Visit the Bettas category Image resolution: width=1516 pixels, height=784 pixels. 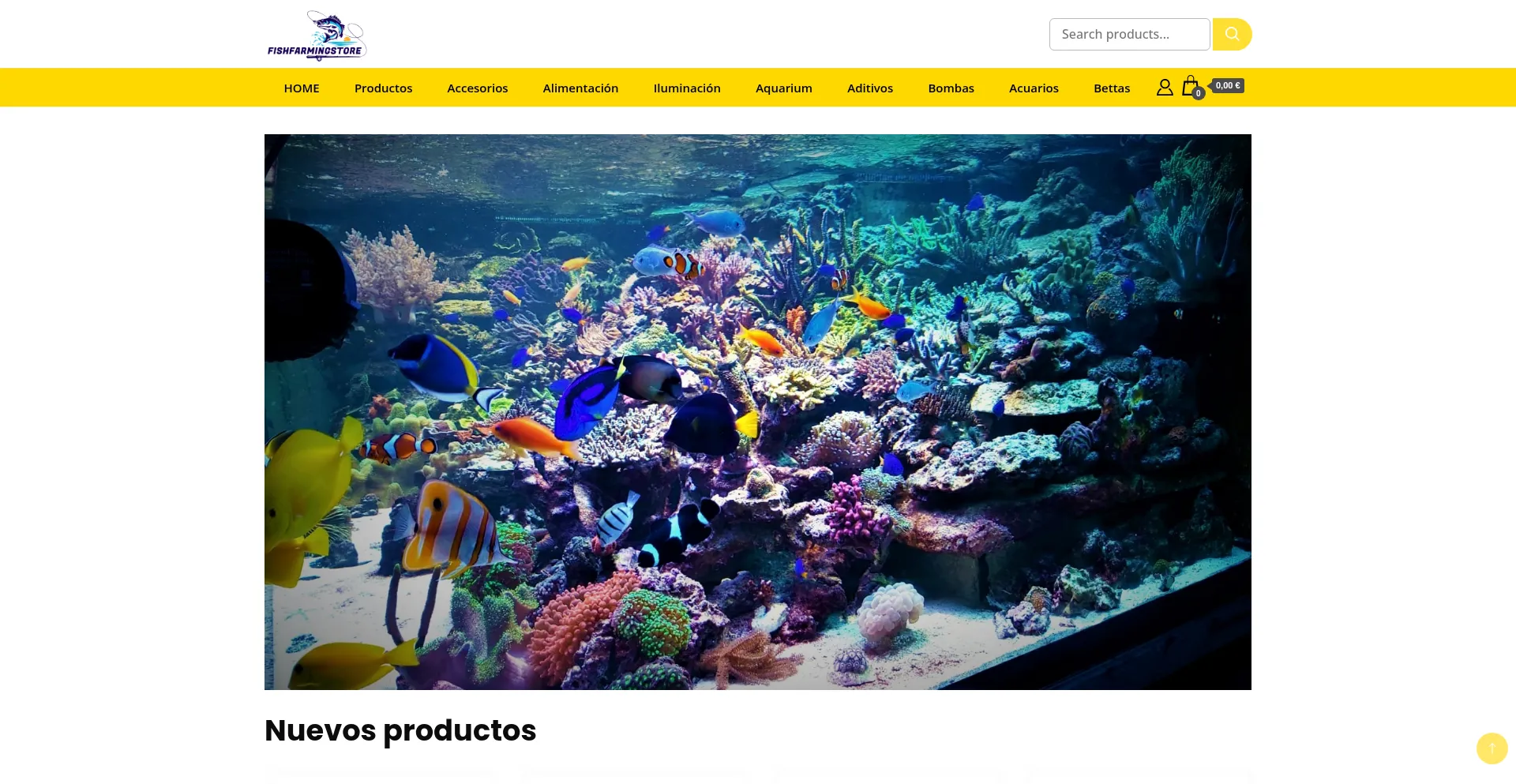tap(1112, 88)
